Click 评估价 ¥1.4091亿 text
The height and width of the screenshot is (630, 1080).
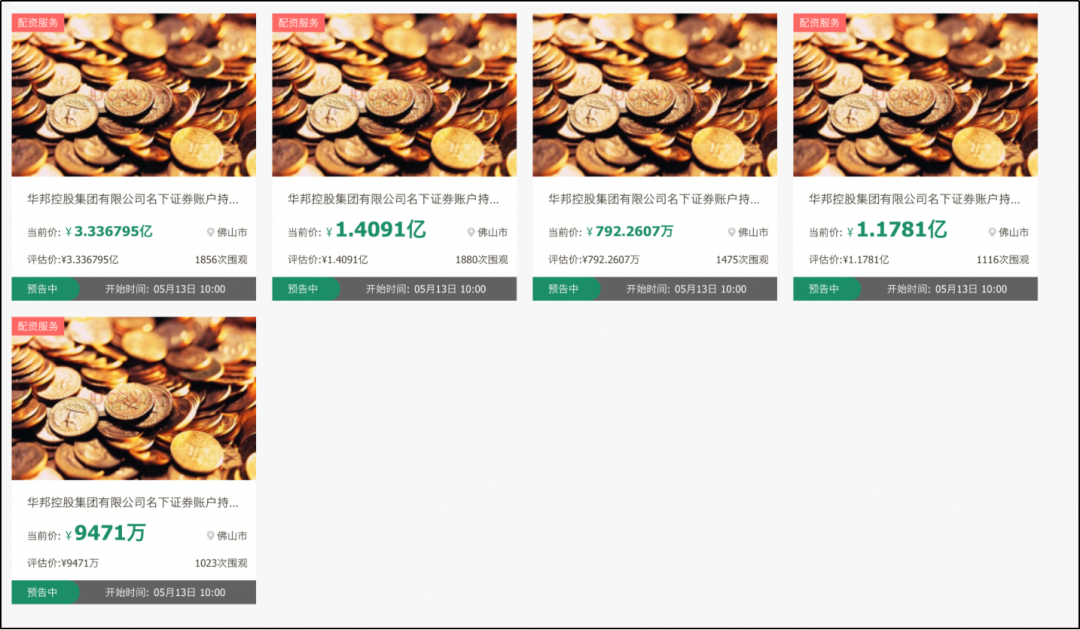click(x=328, y=260)
